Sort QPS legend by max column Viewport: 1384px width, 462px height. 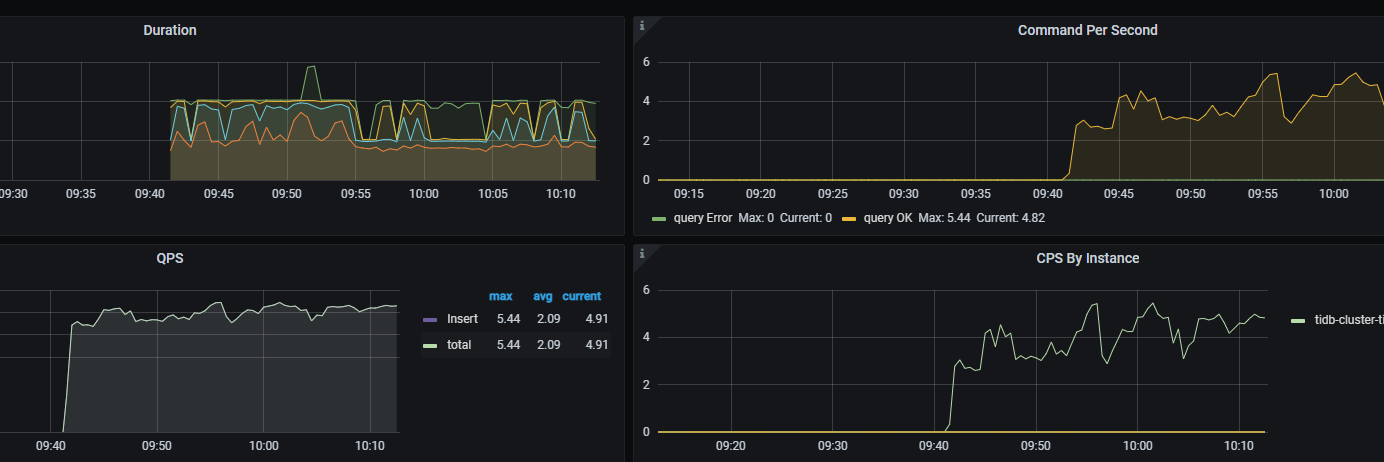click(x=500, y=296)
